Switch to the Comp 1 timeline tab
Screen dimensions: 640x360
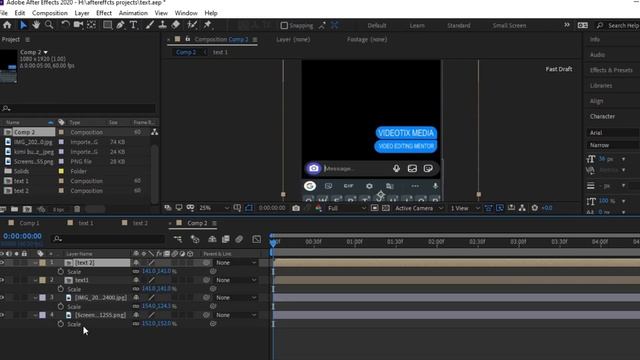tap(29, 223)
